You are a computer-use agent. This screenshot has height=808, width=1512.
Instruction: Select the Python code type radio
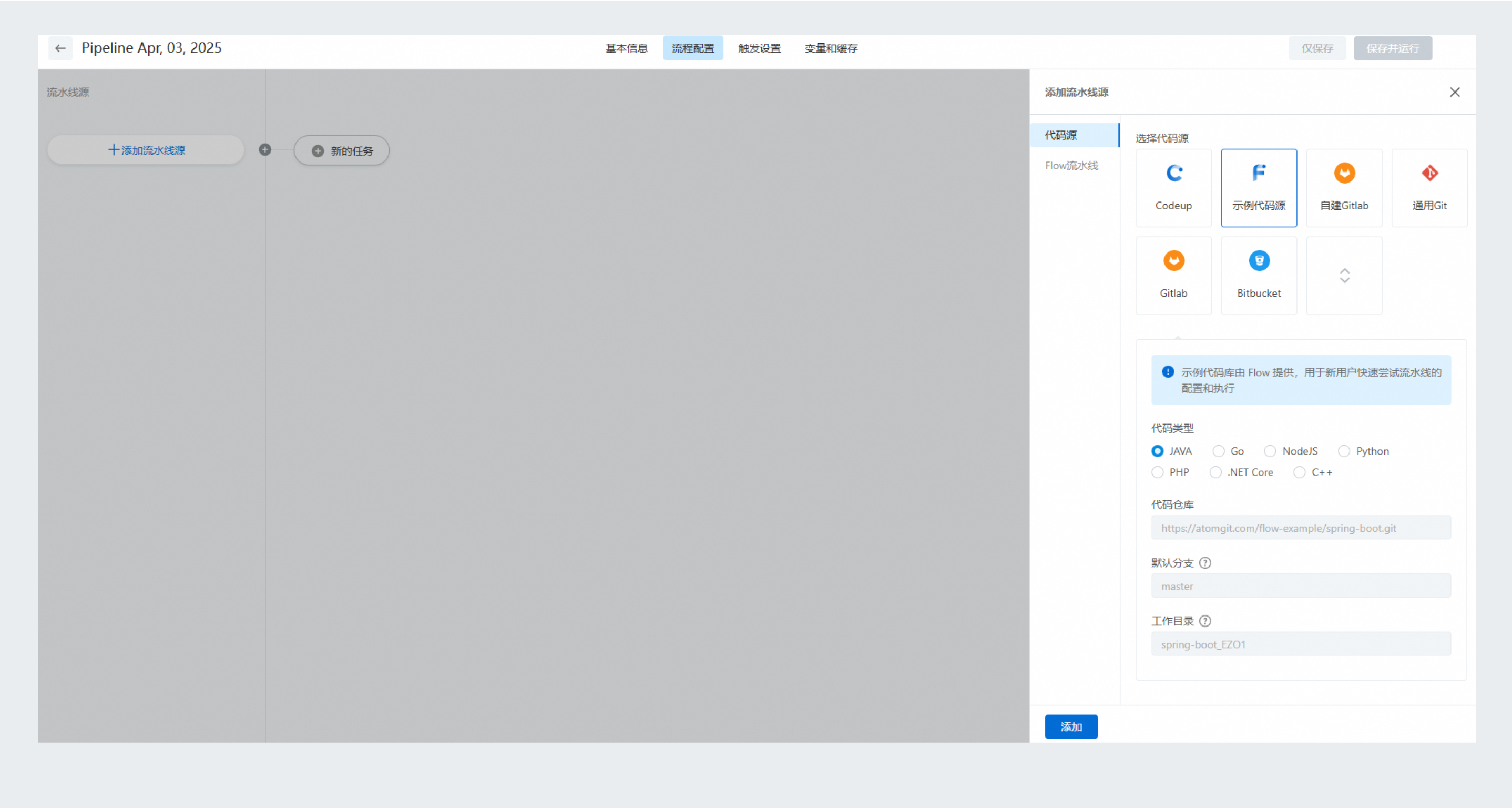point(1344,451)
